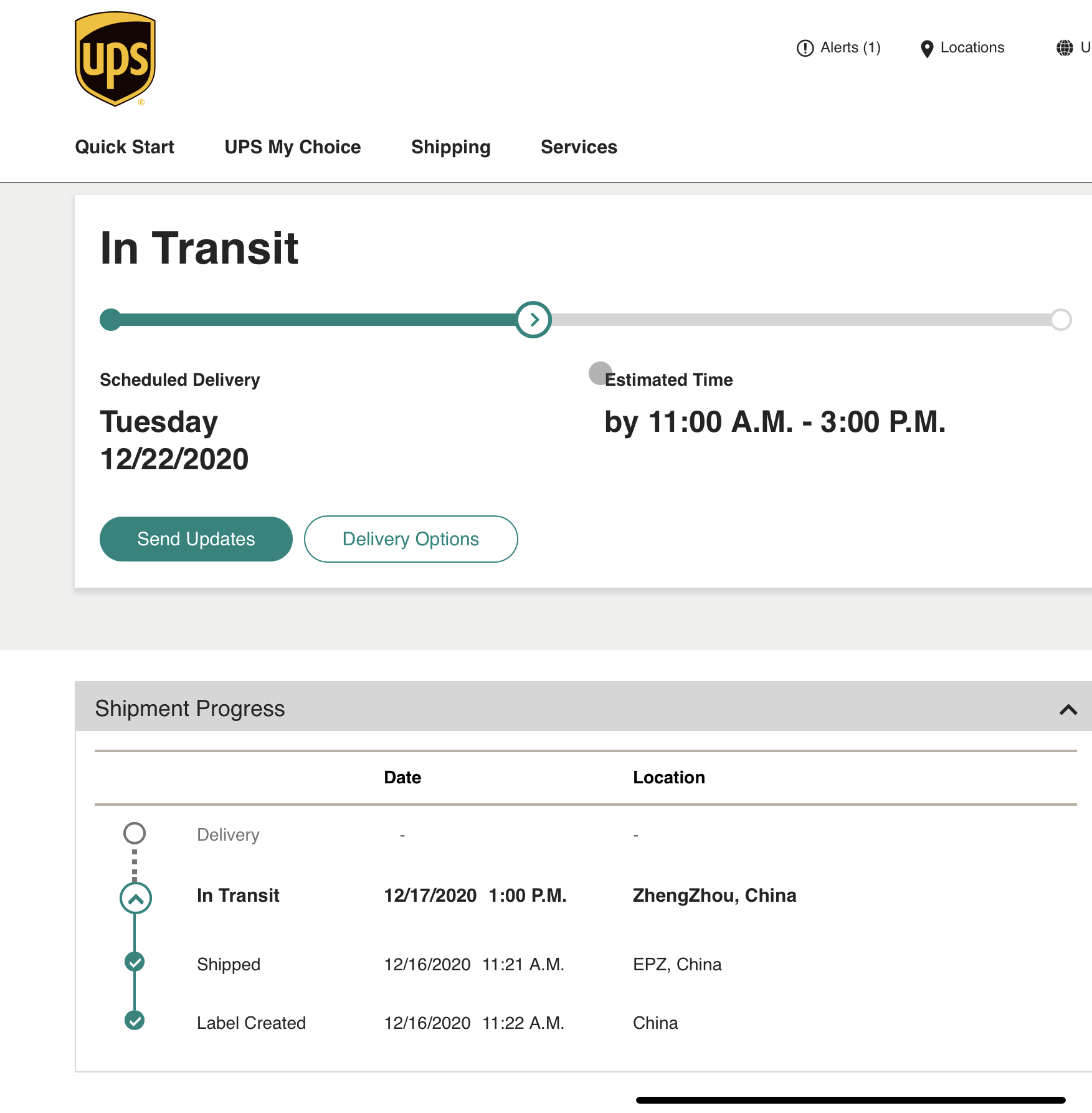Screen dimensions: 1092x1113
Task: Click the progress bar end circle
Action: coord(1060,320)
